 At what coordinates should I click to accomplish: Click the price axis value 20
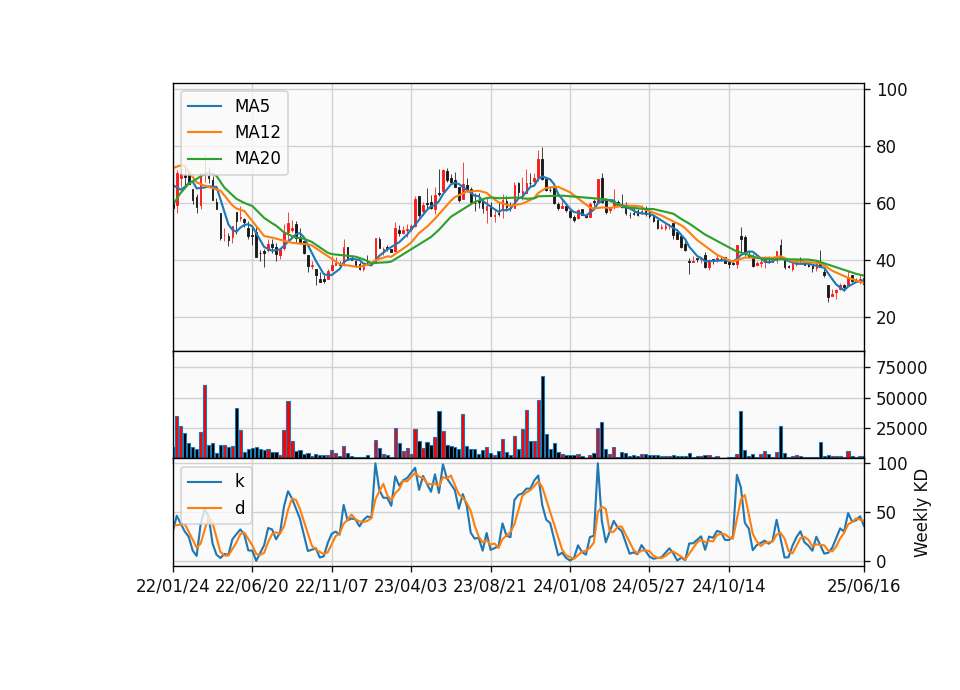887,318
